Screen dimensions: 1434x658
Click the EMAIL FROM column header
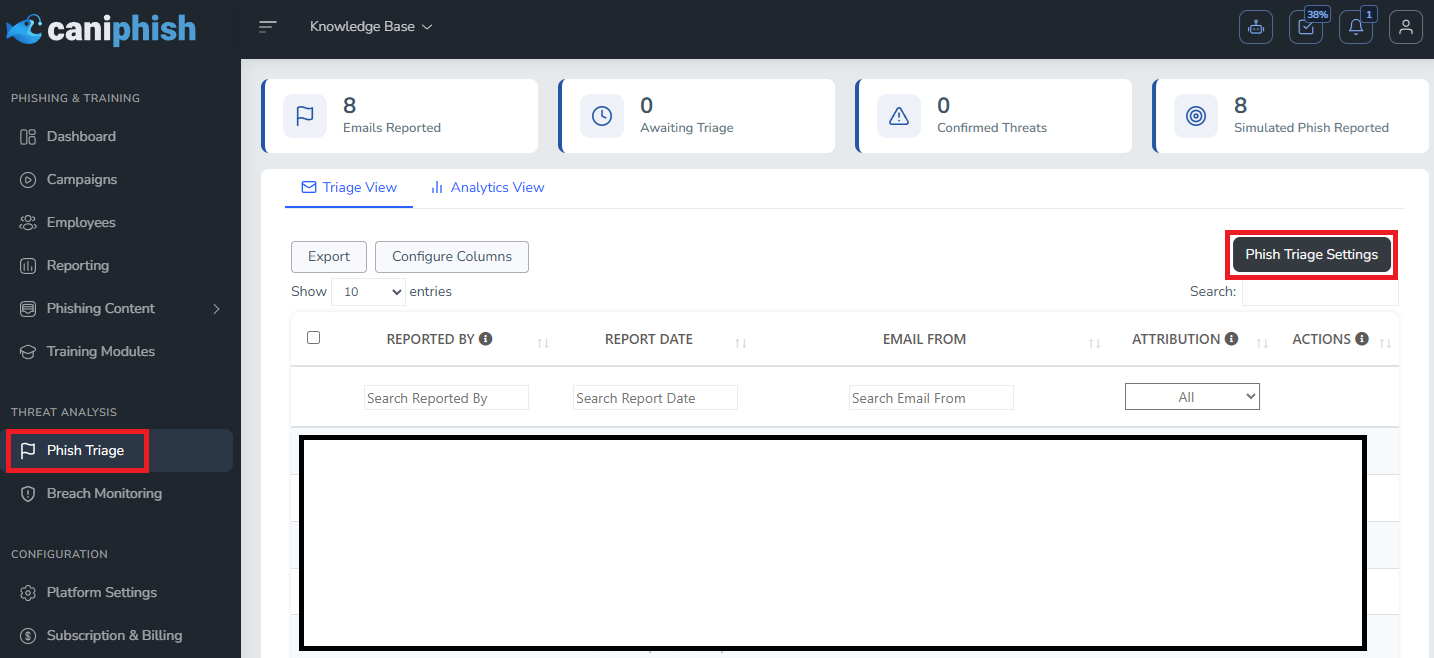(x=924, y=339)
